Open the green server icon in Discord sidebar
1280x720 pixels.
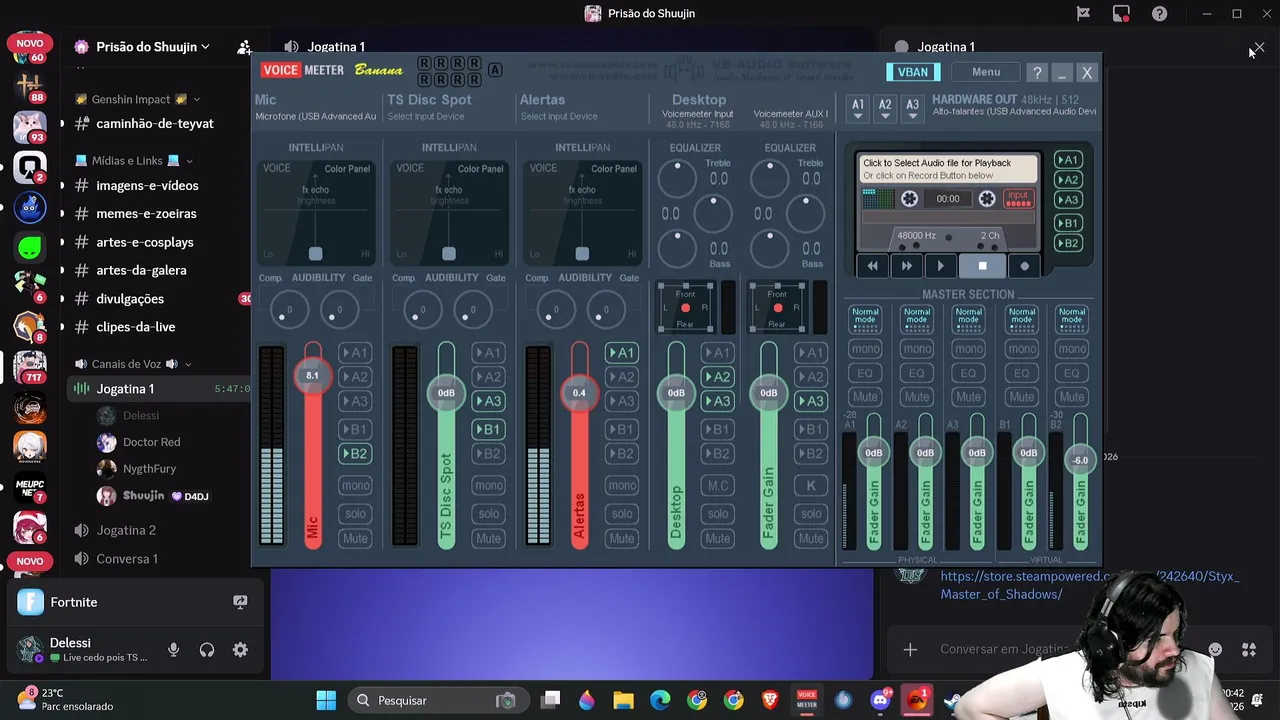[x=30, y=247]
